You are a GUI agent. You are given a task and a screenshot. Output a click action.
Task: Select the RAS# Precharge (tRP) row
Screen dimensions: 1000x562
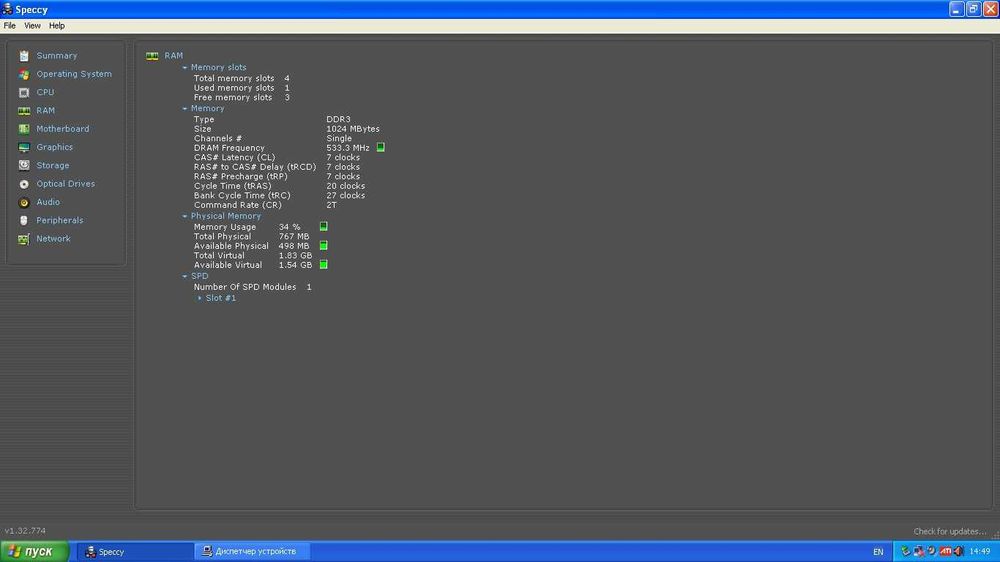point(277,177)
